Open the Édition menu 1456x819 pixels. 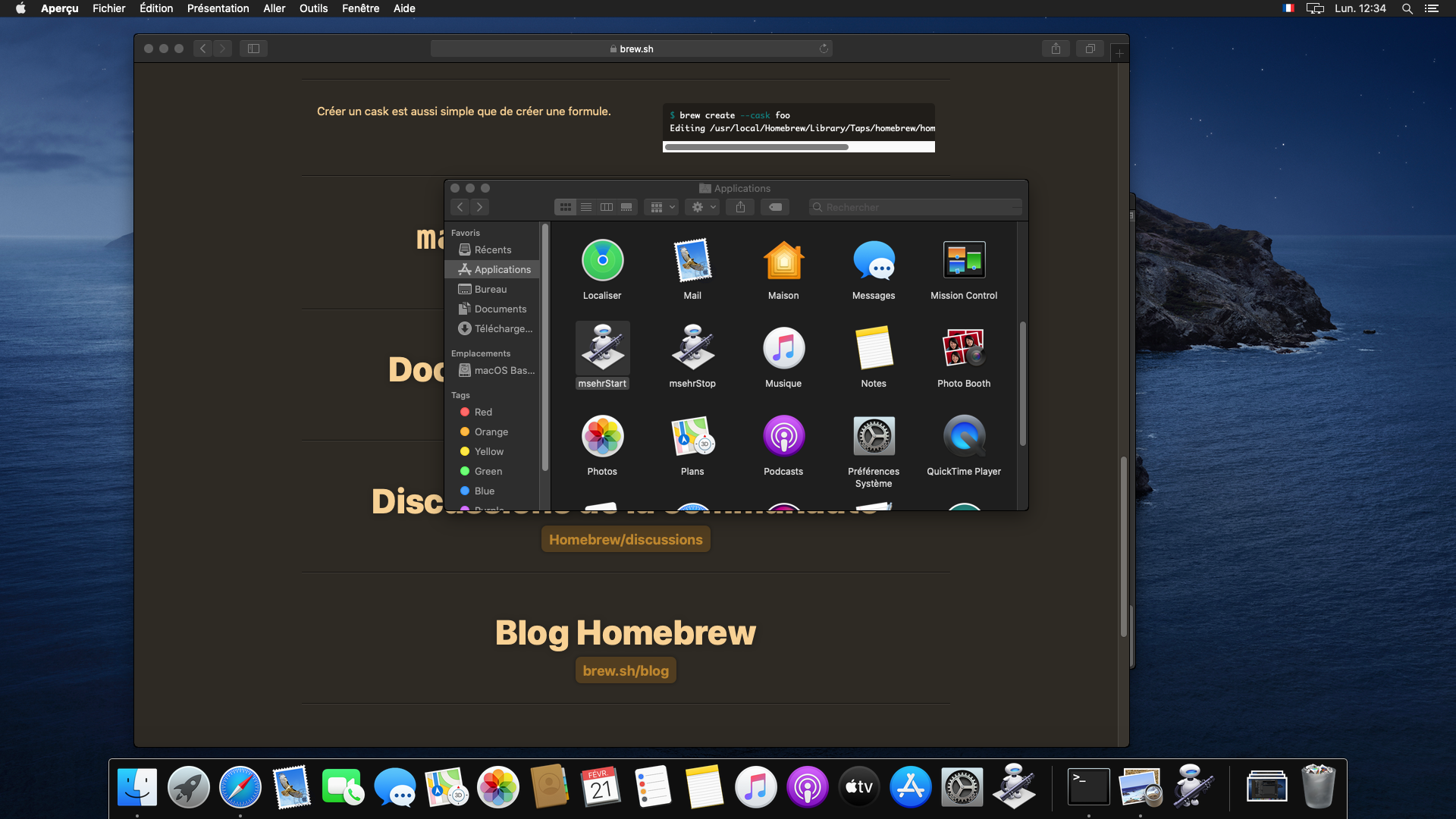[156, 8]
